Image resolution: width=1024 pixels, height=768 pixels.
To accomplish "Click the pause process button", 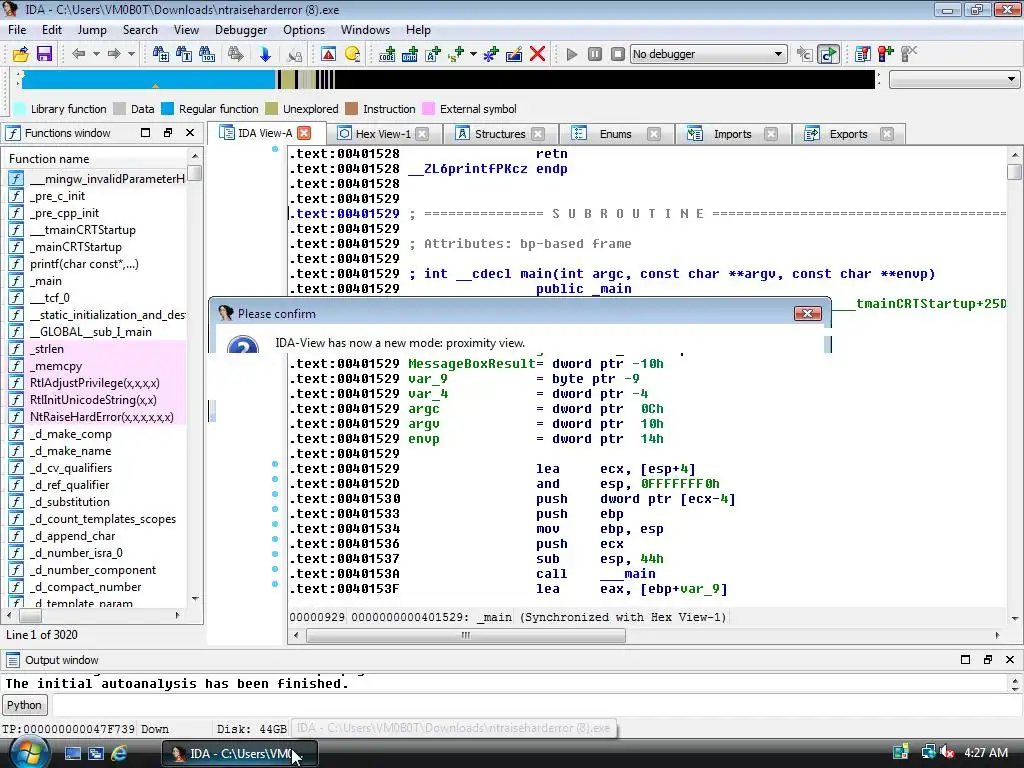I will coord(594,54).
